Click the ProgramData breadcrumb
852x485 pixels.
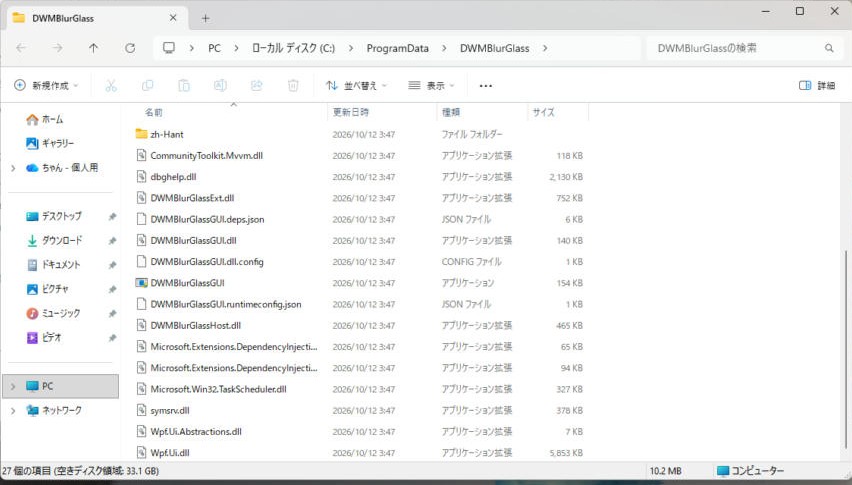point(397,48)
